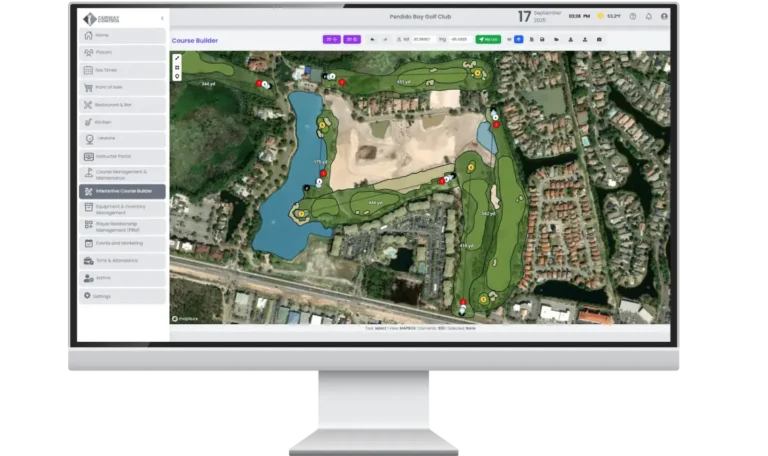Select the pencil draw tool on map

[177, 58]
